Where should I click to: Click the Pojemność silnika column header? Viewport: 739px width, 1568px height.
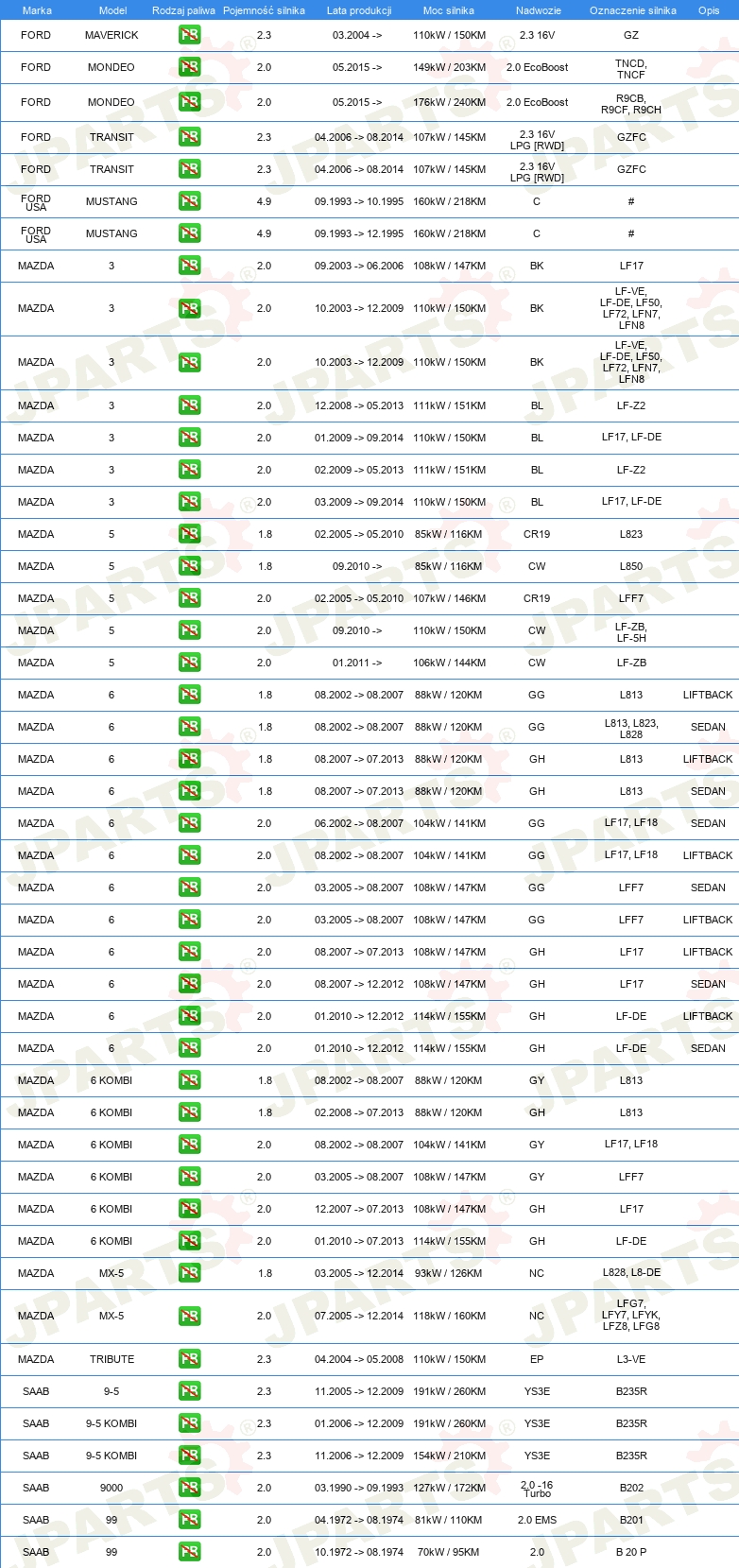point(264,10)
